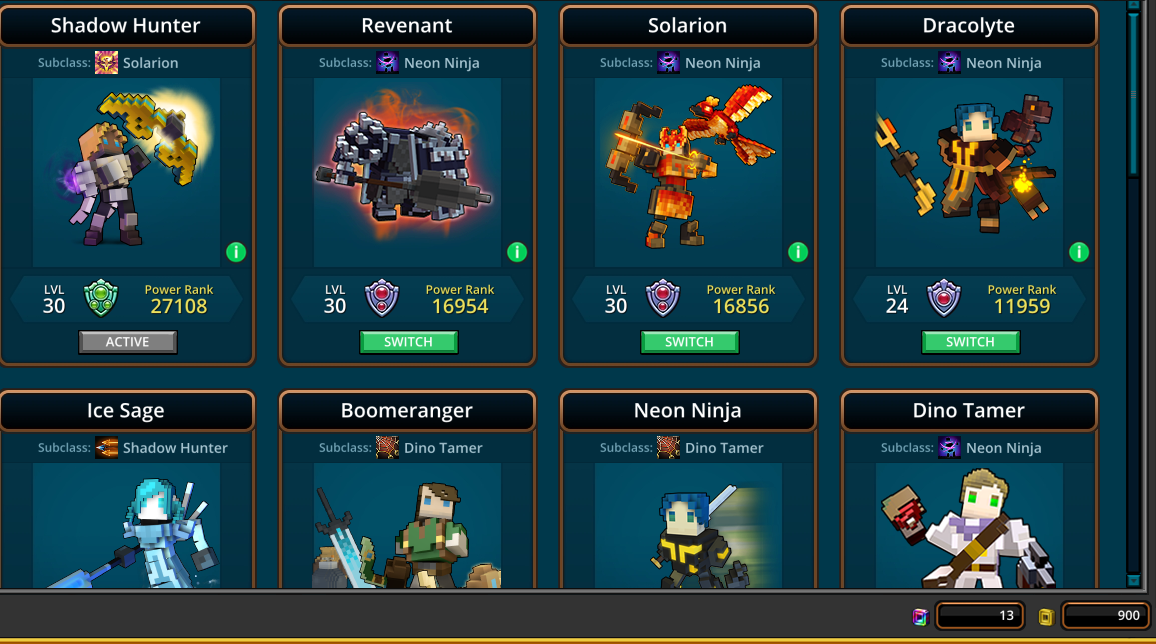
Task: Click the gold coin currency icon
Action: click(x=1045, y=616)
